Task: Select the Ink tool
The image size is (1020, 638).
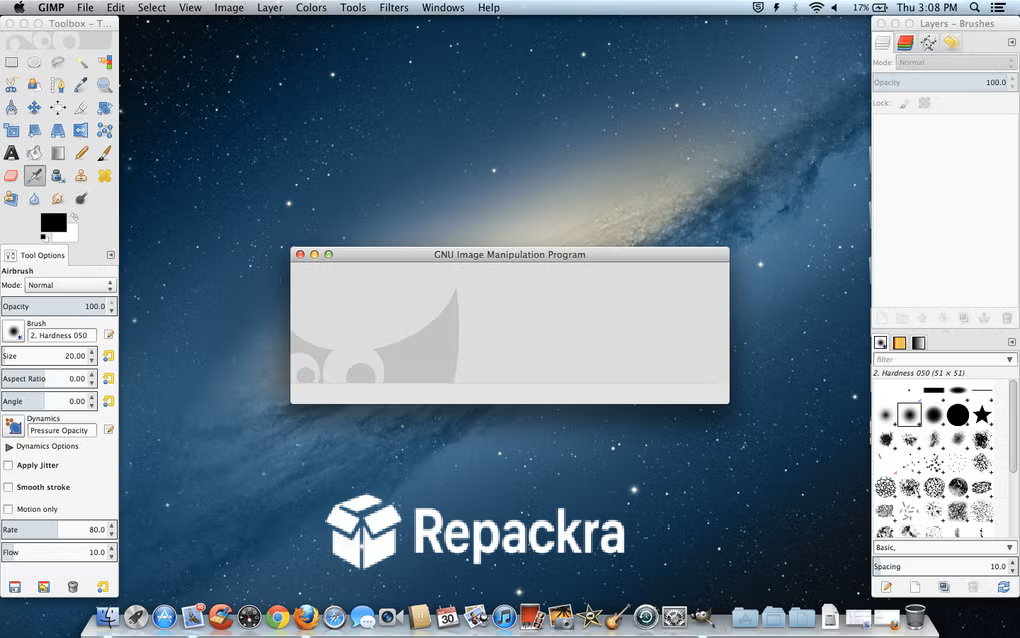Action: (x=58, y=176)
